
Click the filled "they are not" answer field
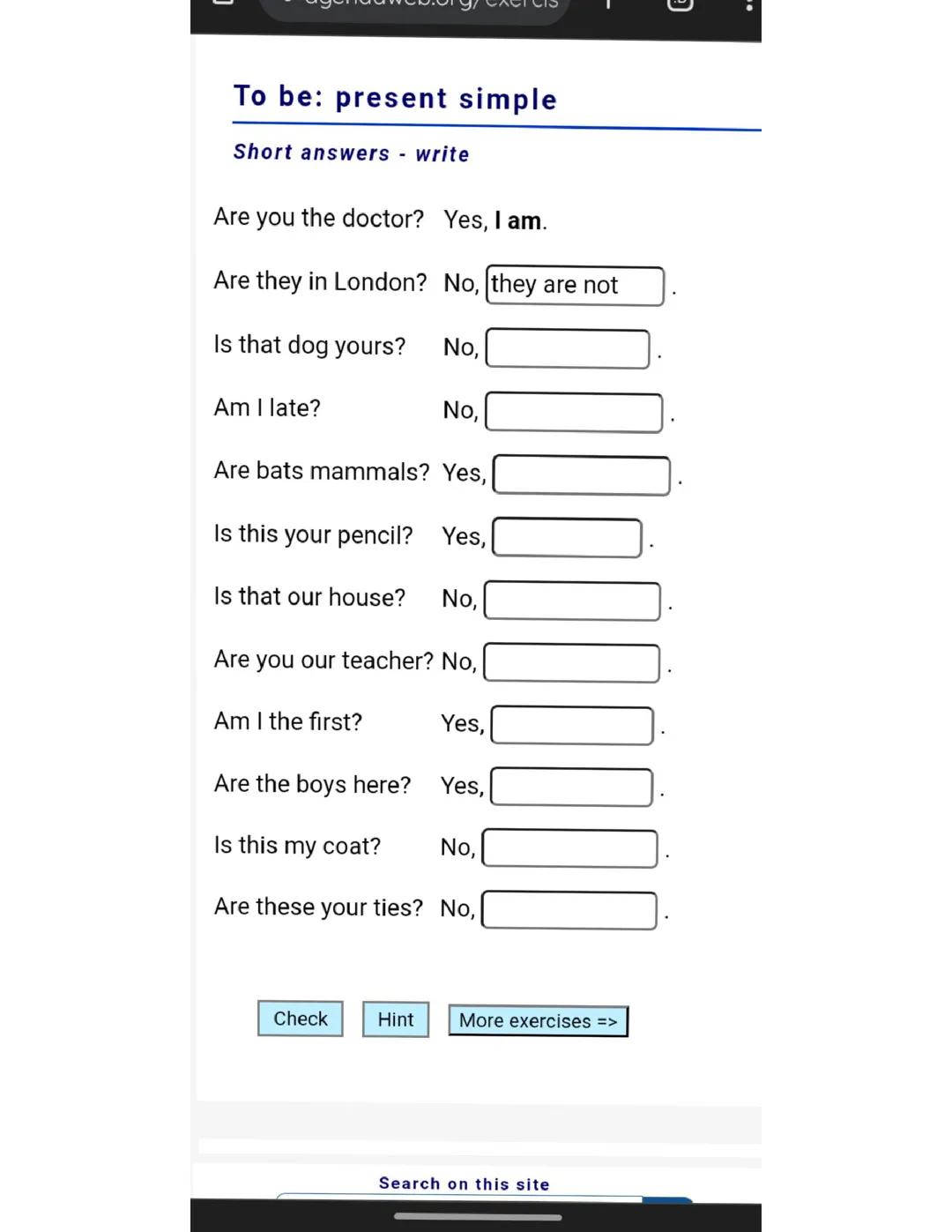[x=575, y=286]
